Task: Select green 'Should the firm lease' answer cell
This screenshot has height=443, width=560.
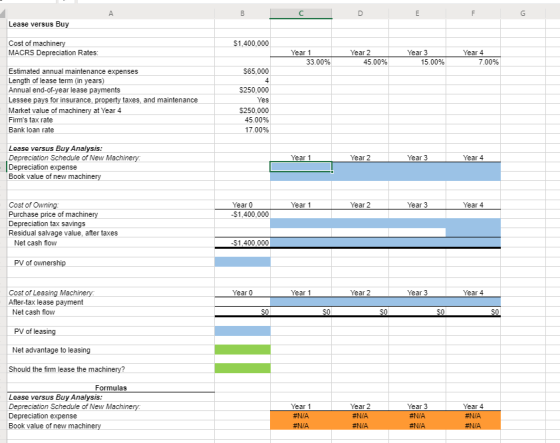Action: (x=242, y=368)
